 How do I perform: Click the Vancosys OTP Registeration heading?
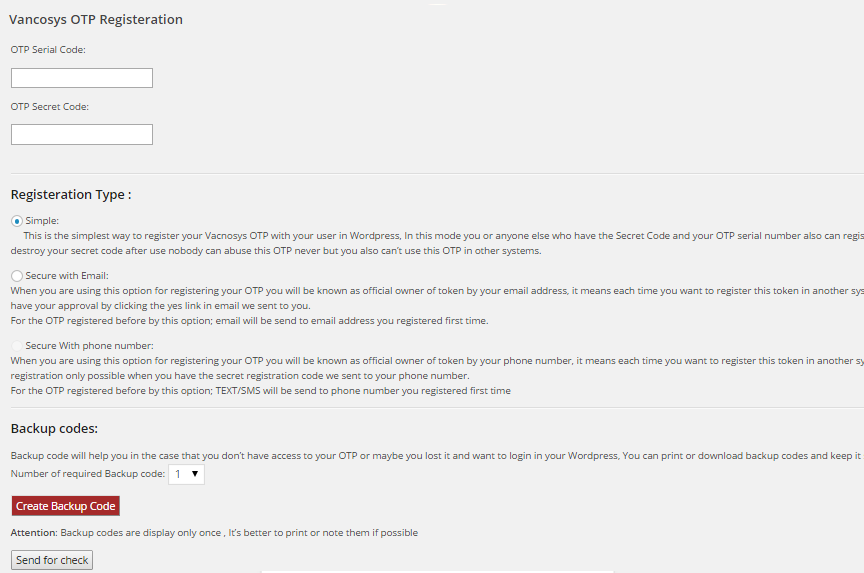(96, 19)
